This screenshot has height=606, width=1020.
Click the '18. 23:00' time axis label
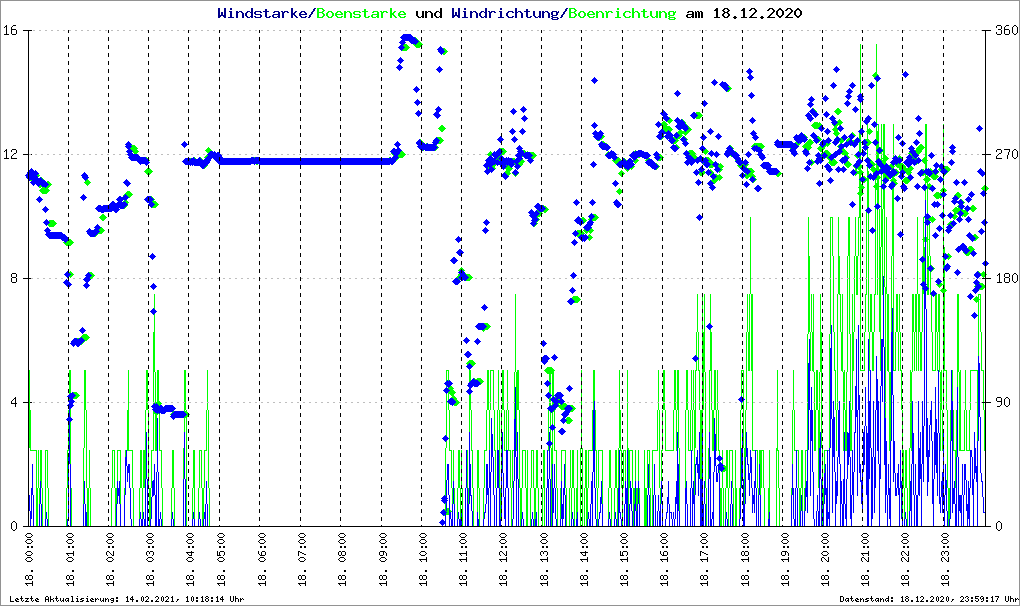click(x=944, y=560)
